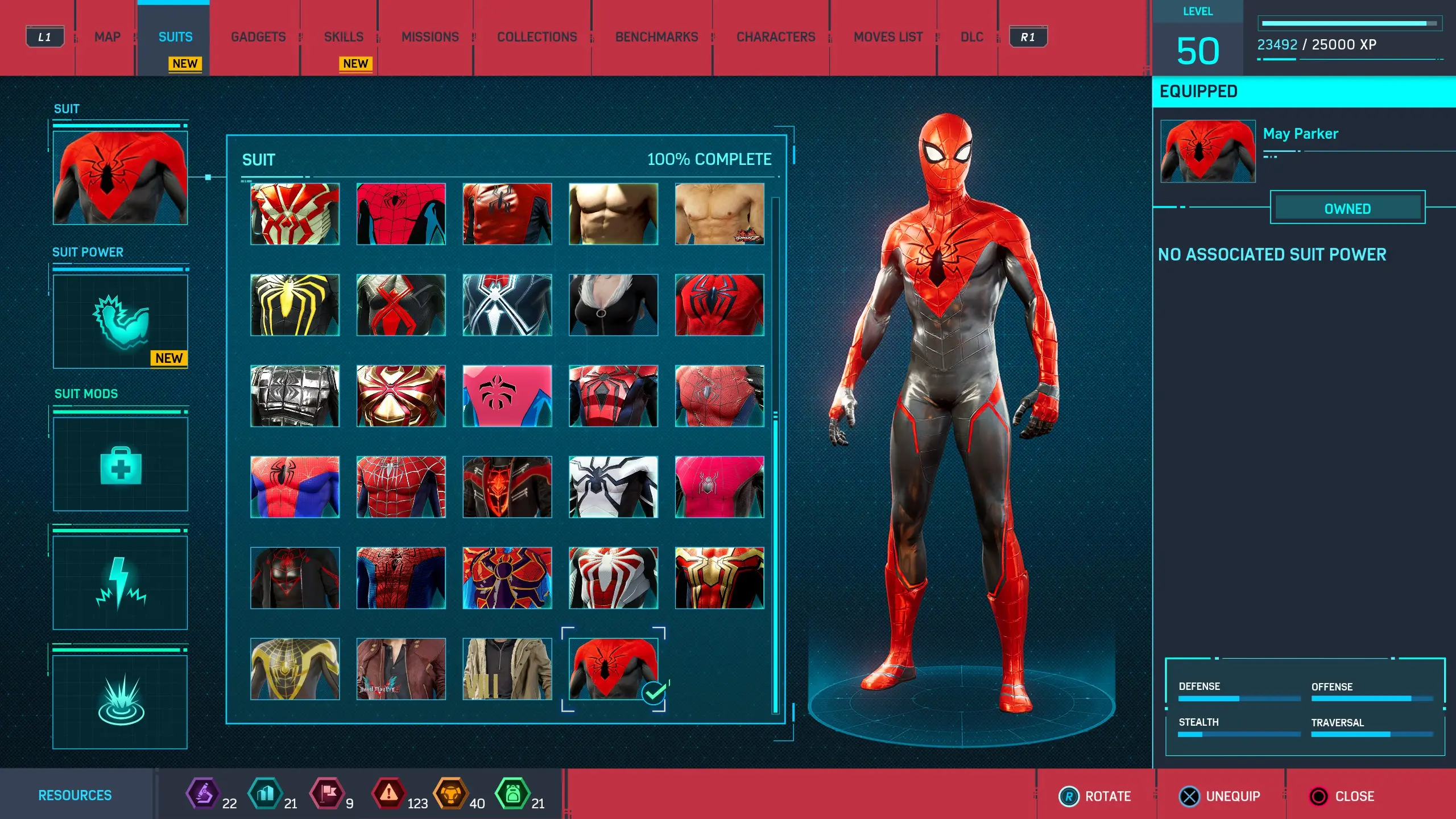This screenshot has width=1456, height=819.
Task: Click the L1 shoulder button prompt
Action: click(x=45, y=37)
